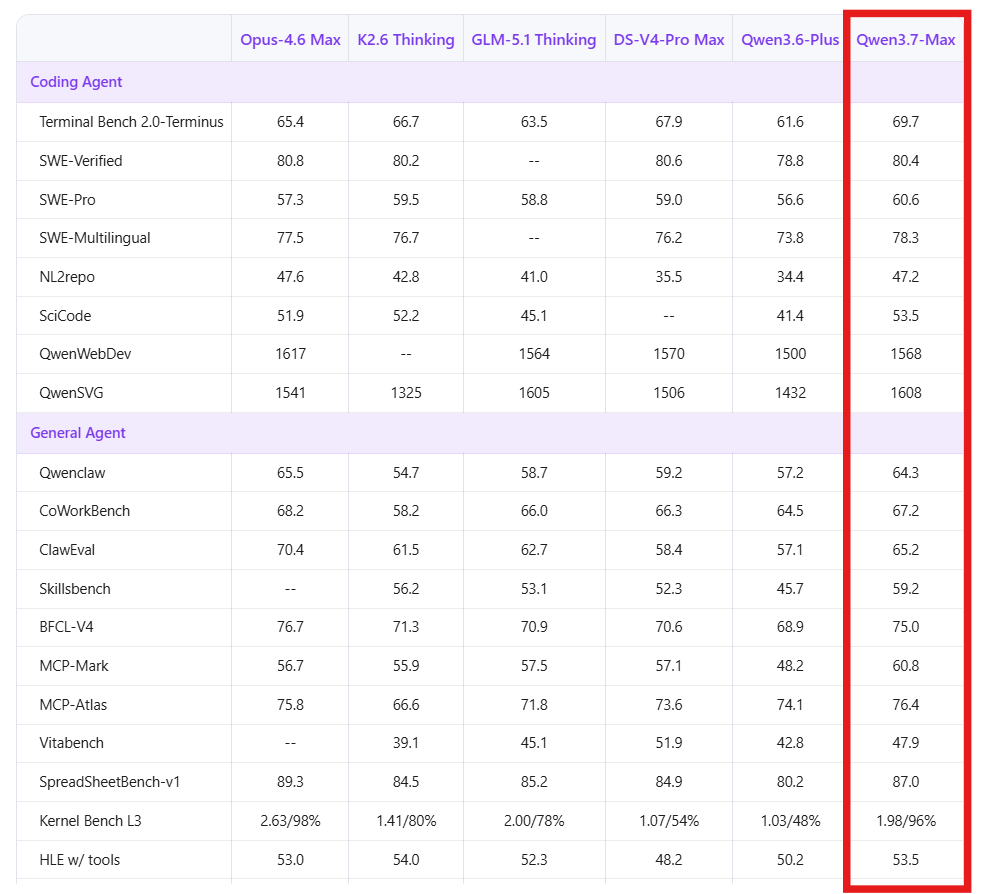Click the Kernel Bench L3 row label

(90, 820)
